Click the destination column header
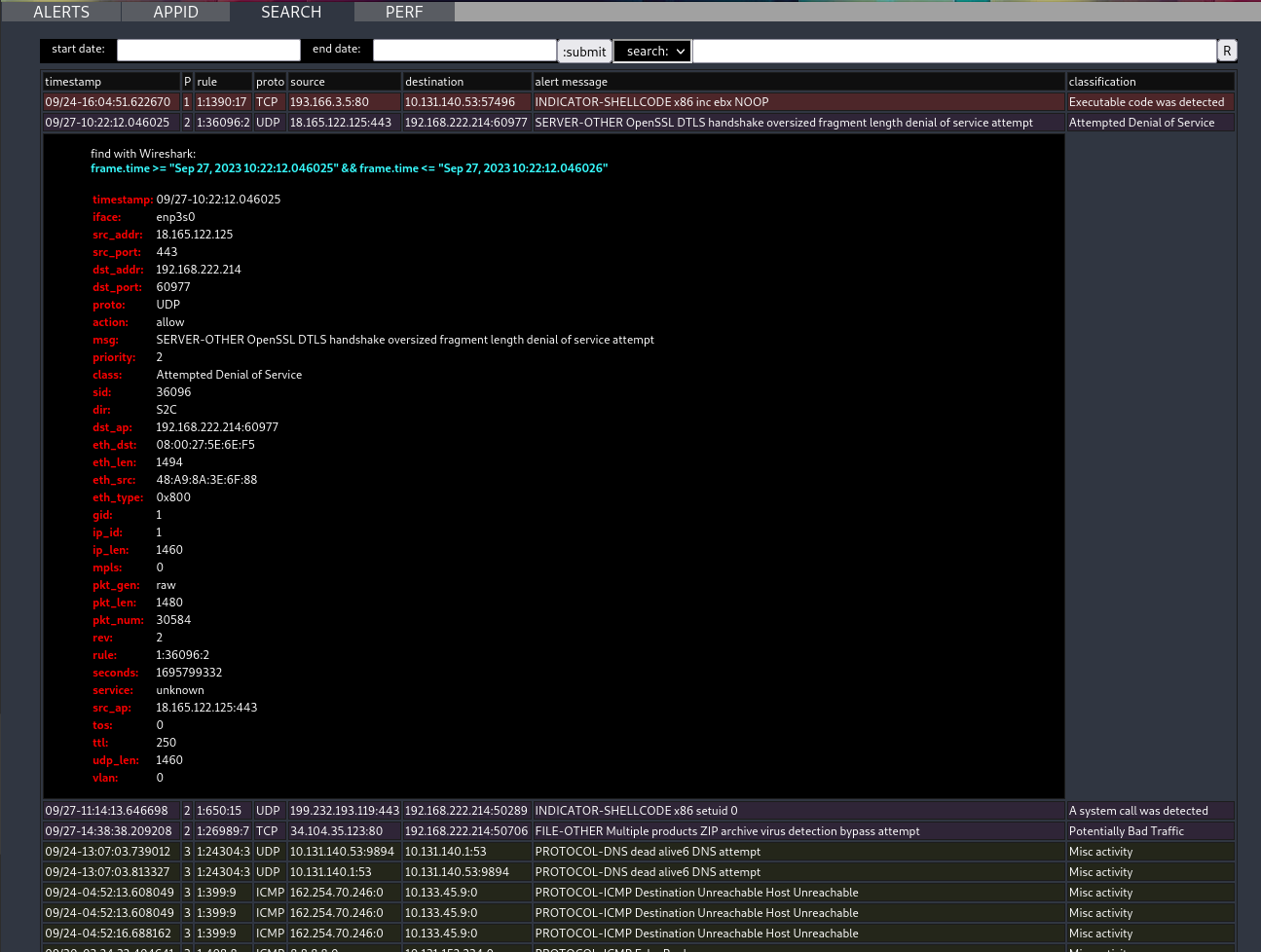The width and height of the screenshot is (1261, 952). (466, 82)
